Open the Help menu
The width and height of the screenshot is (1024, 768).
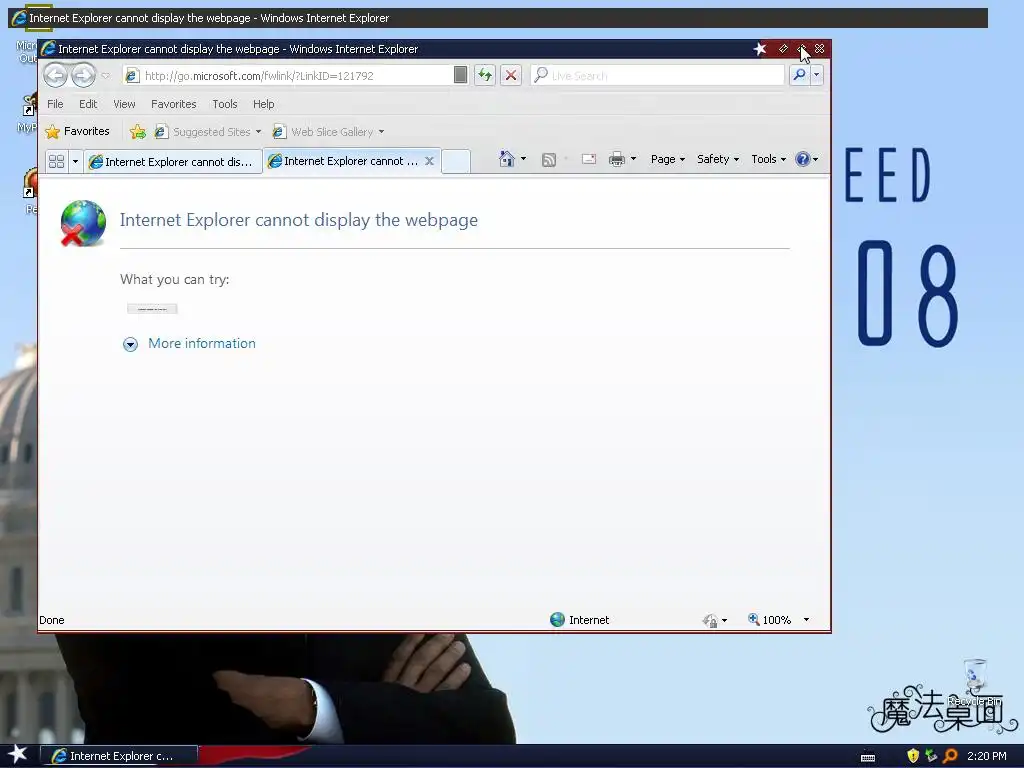pos(263,104)
